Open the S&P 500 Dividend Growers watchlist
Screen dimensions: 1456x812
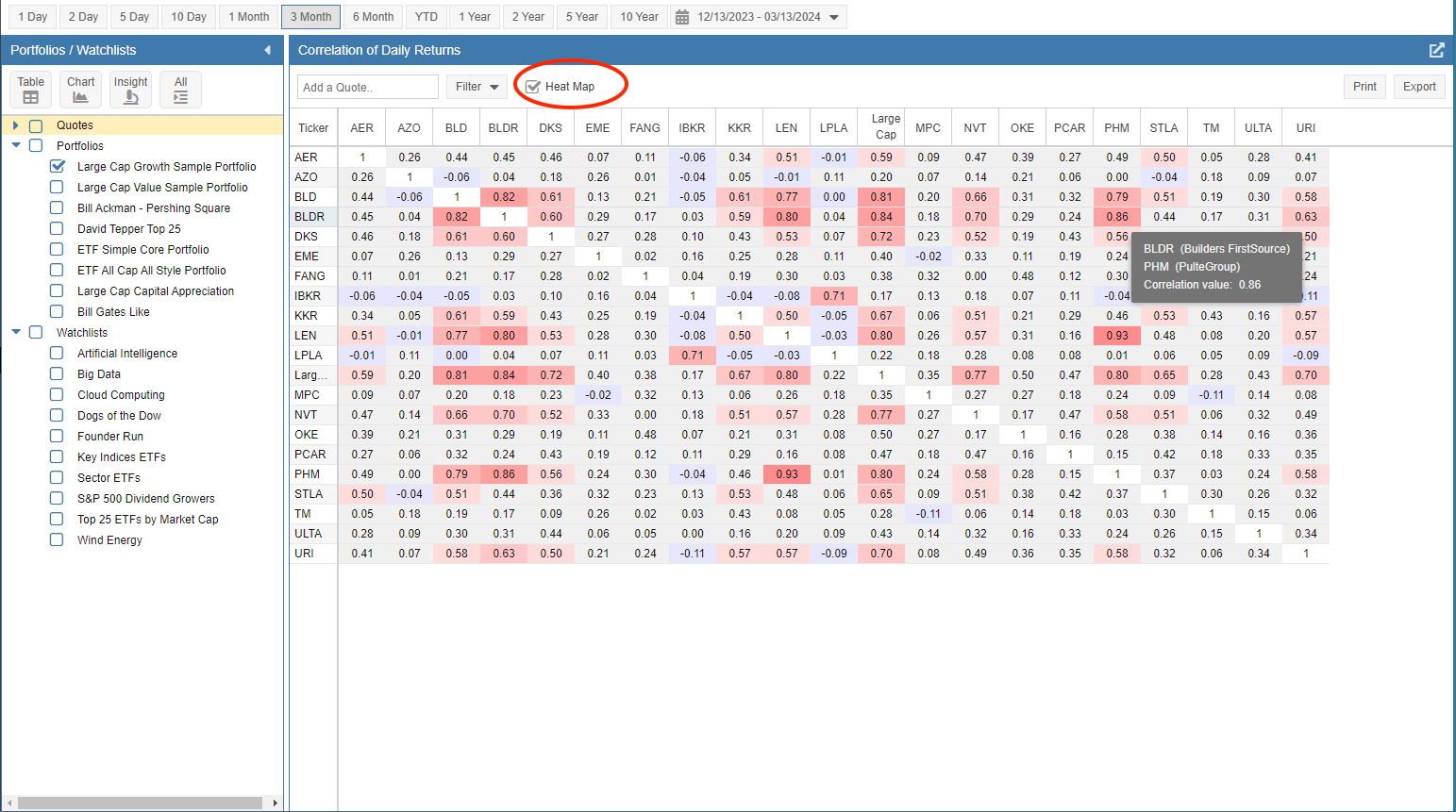tap(146, 498)
